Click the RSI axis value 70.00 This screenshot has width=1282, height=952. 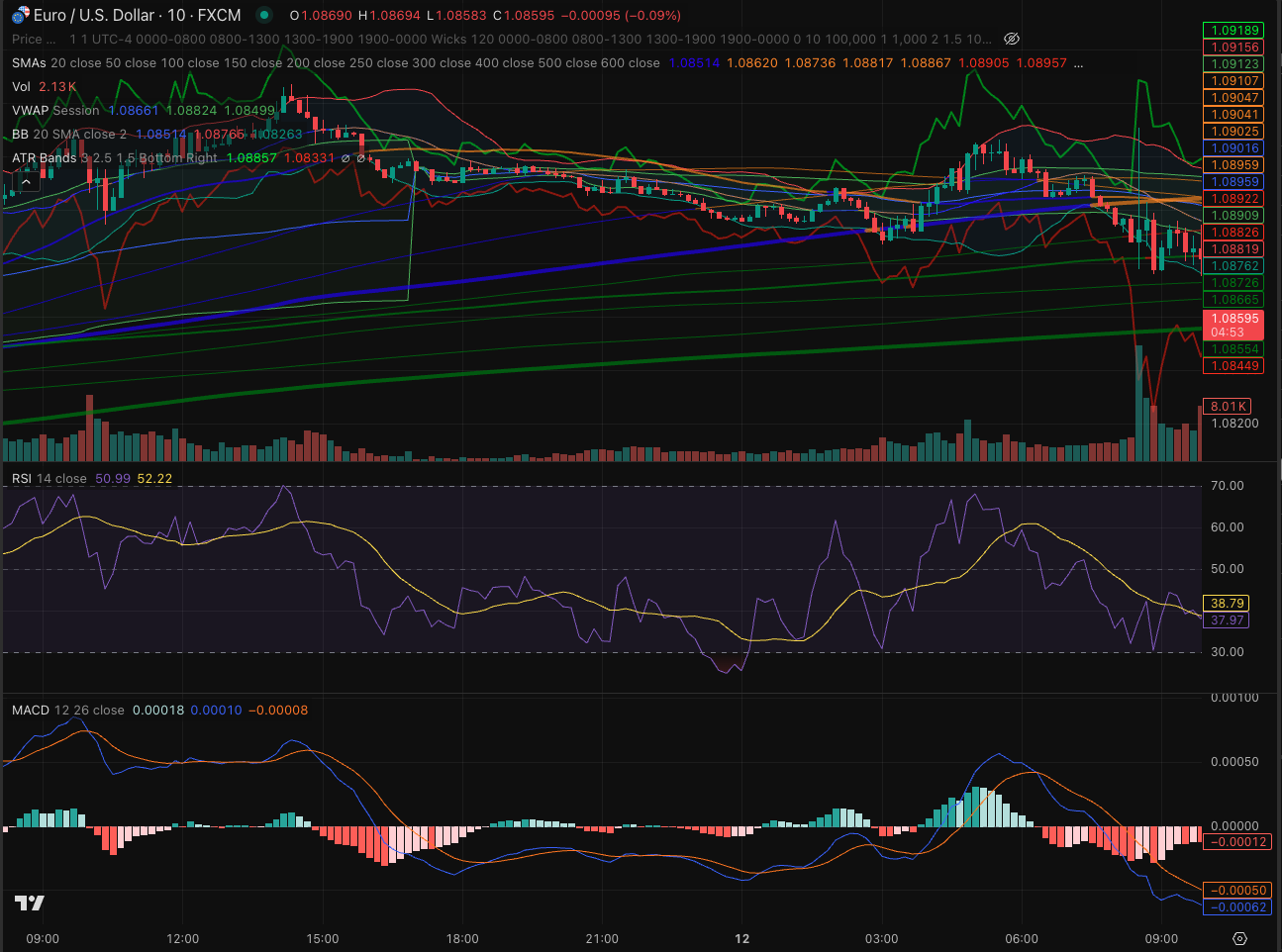[1228, 486]
